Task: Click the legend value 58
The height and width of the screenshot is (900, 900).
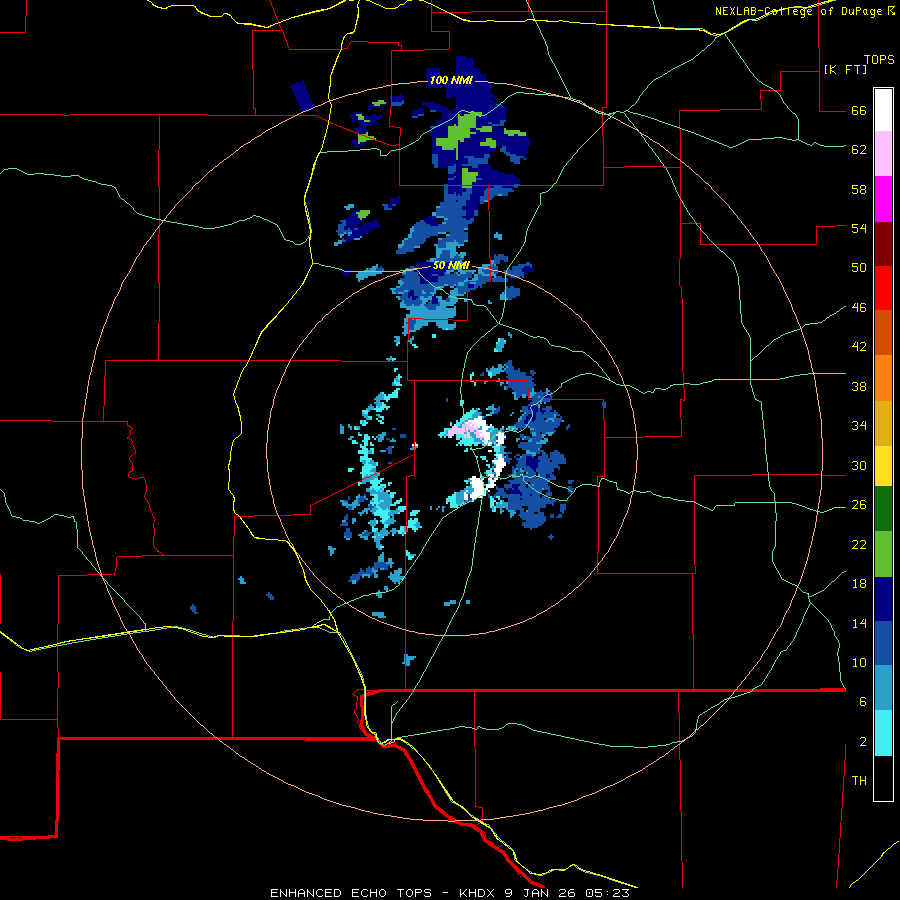Action: [x=859, y=189]
